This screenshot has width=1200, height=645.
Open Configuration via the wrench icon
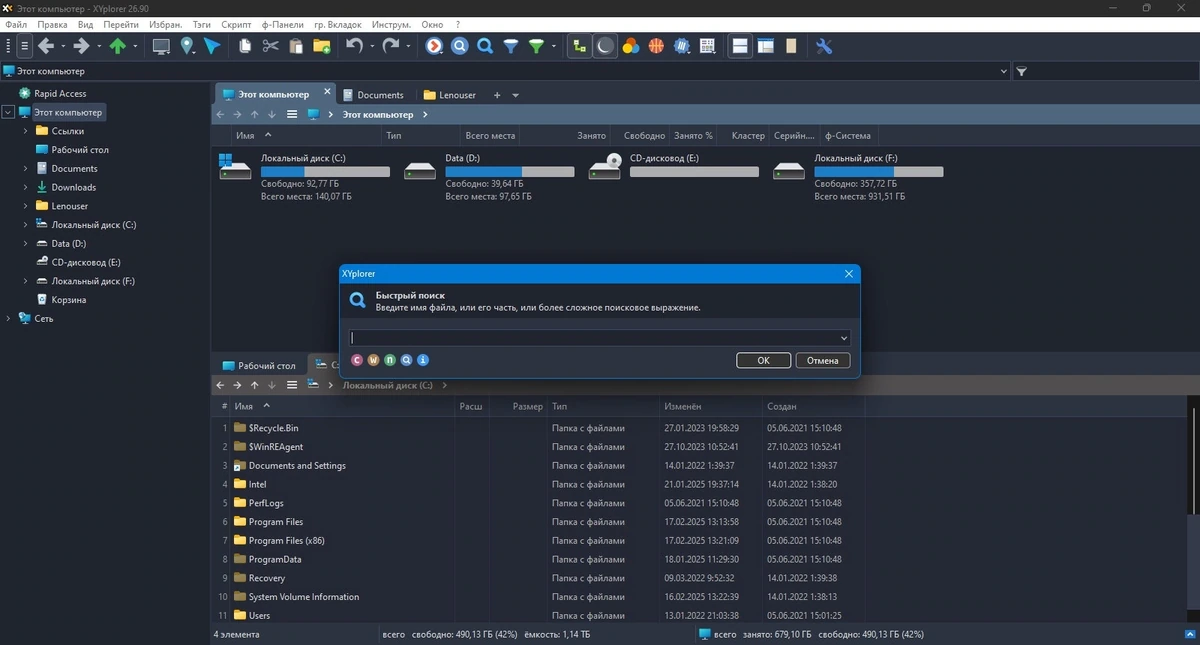point(824,46)
